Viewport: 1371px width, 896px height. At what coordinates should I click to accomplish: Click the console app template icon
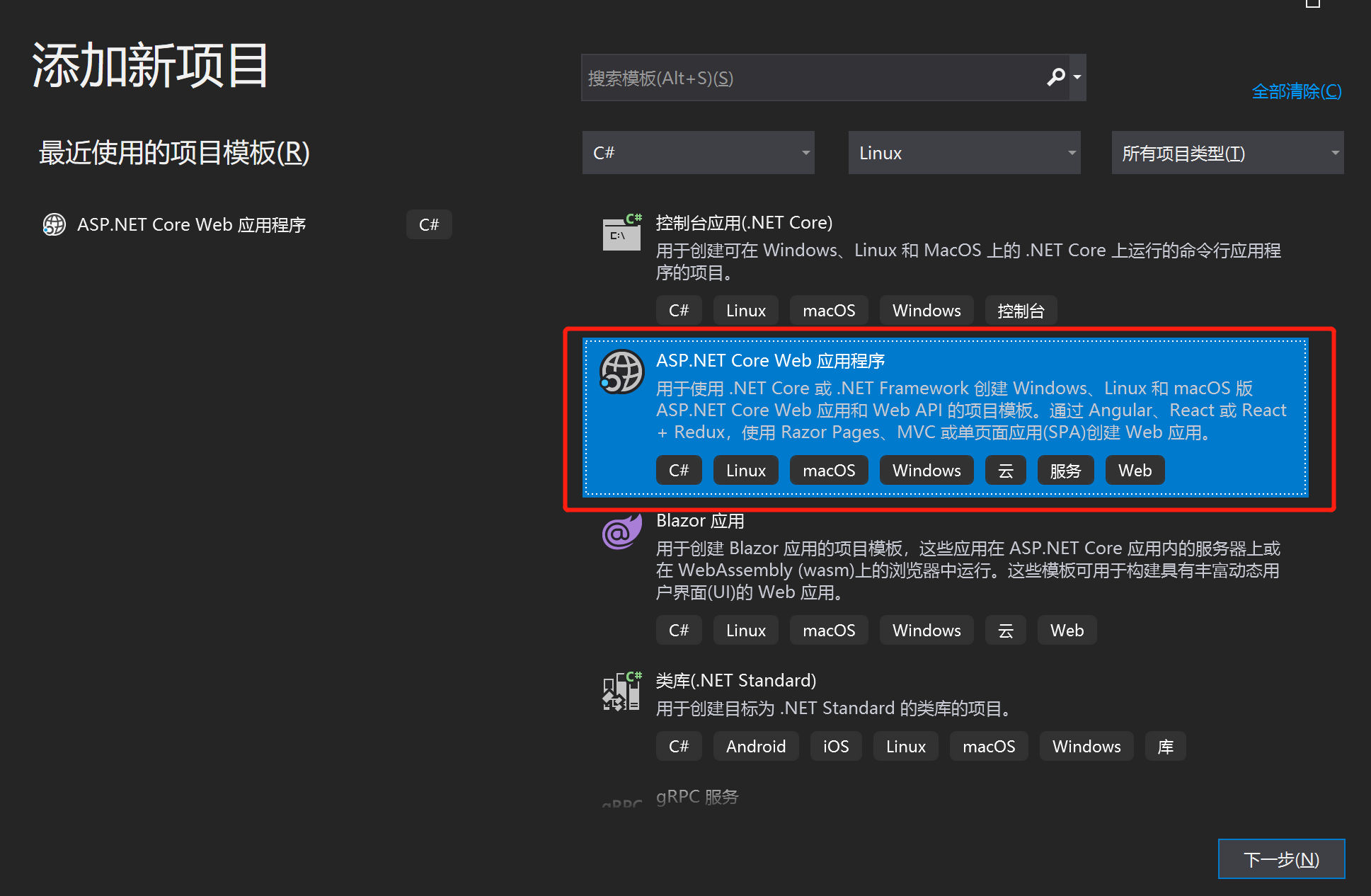(622, 232)
